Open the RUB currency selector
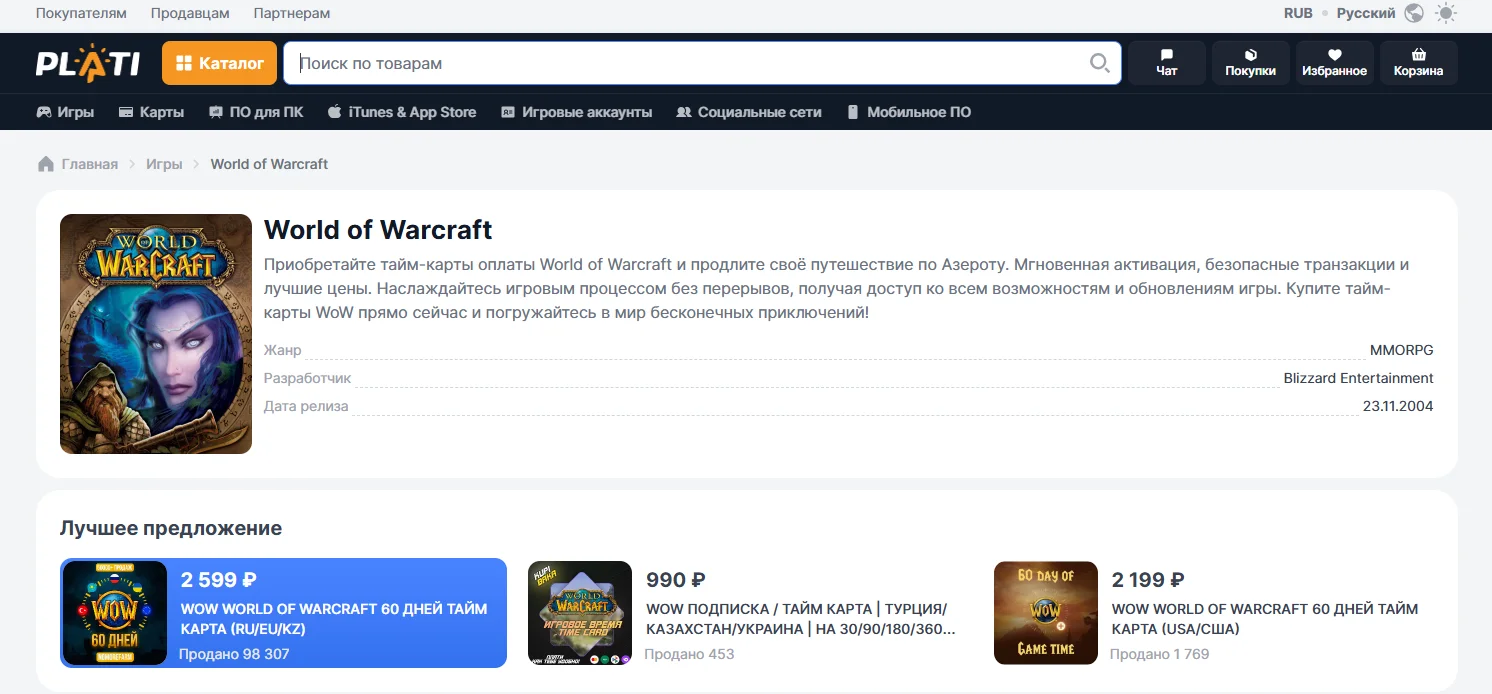Screen dimensions: 1492x694 [1298, 13]
